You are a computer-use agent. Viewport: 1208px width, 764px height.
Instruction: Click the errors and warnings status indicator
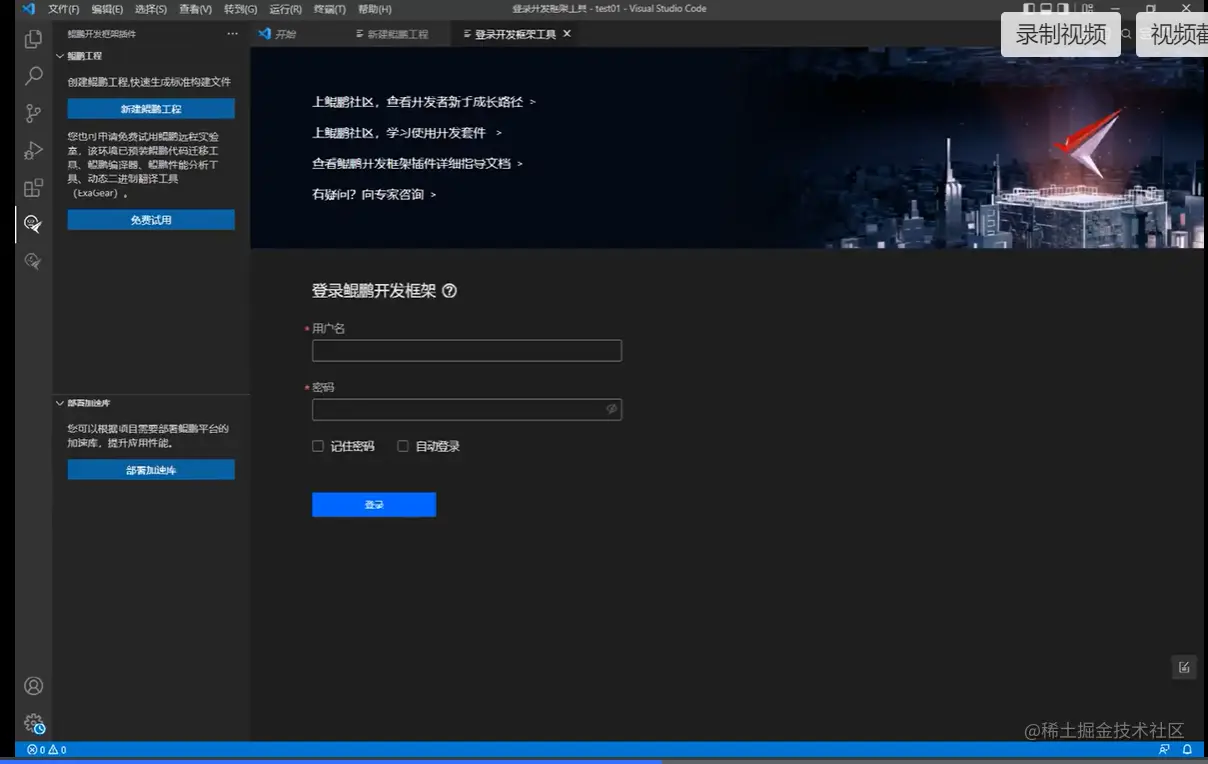pos(47,749)
